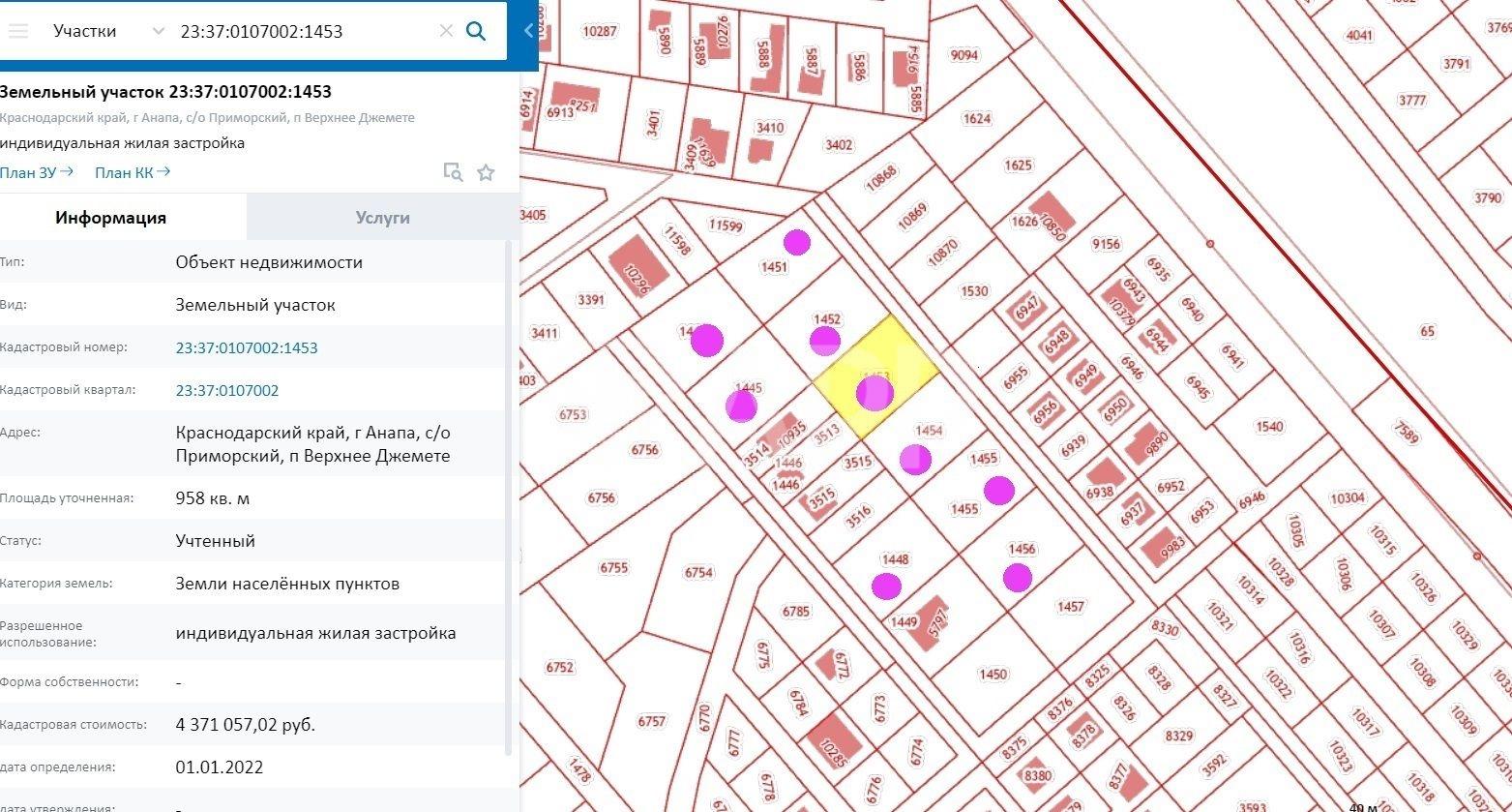The width and height of the screenshot is (1512, 812).
Task: Click the zoom-to-object icon beside the star
Action: point(453,172)
